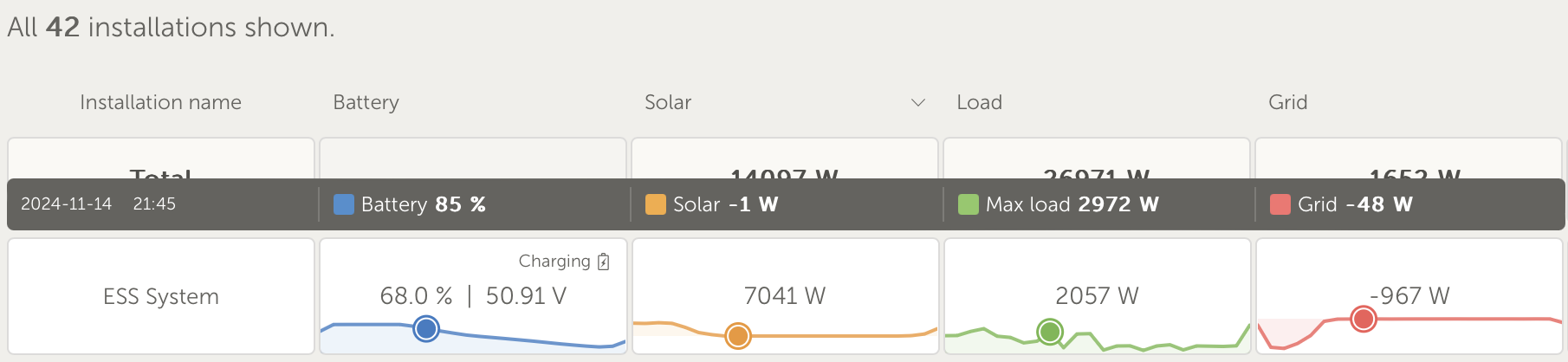Click the orange Solar legend swatch
Viewport: 1568px width, 362px height.
point(656,204)
